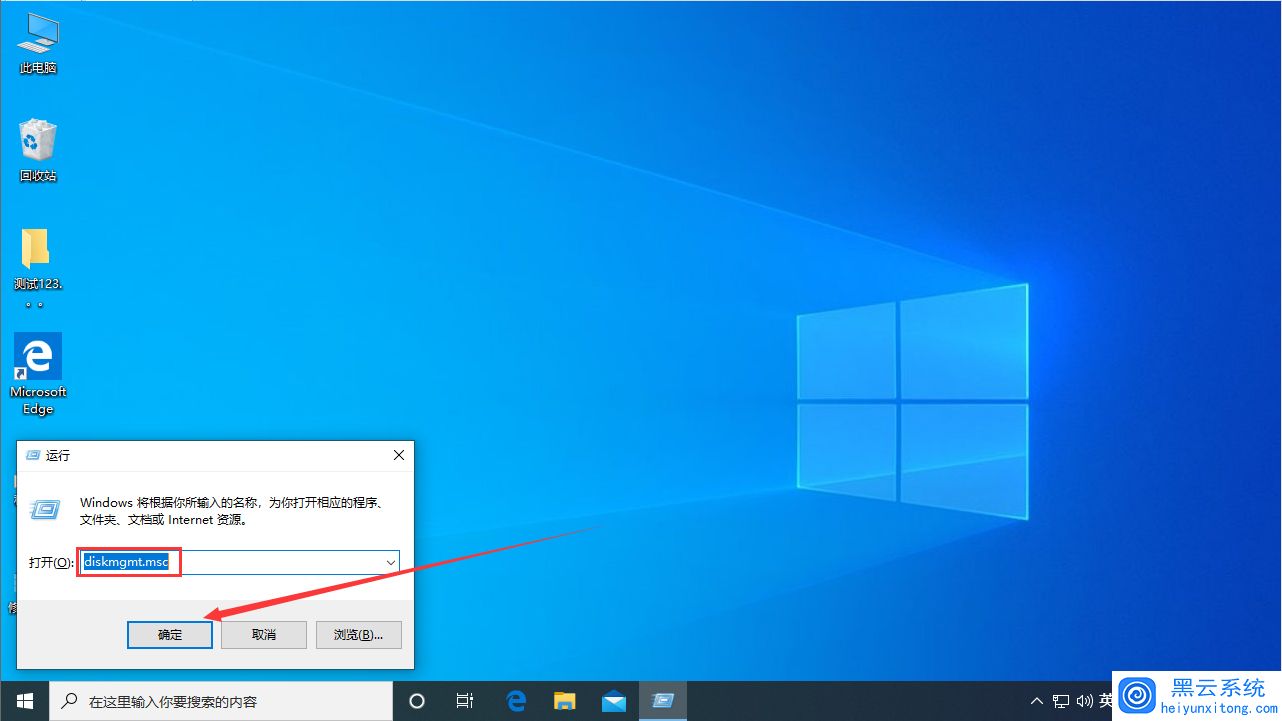
Task: Click 确定 to run diskmgmt.msc
Action: (170, 635)
